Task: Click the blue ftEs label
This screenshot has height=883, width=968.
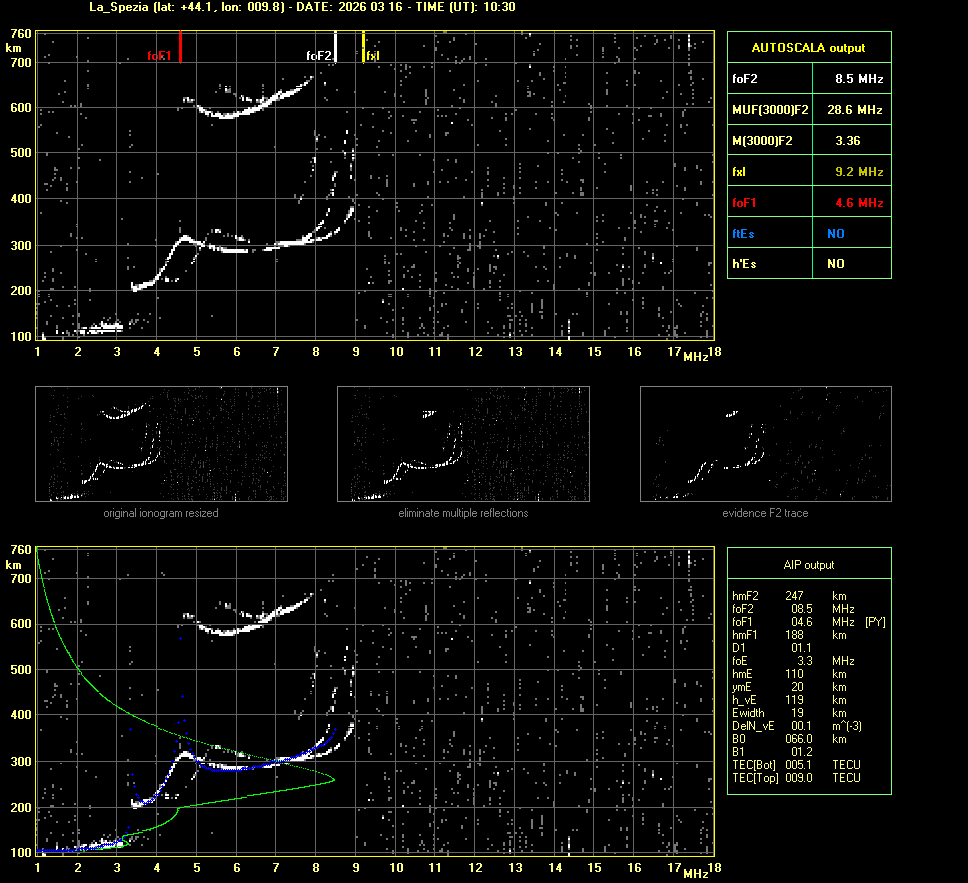Action: click(x=743, y=234)
